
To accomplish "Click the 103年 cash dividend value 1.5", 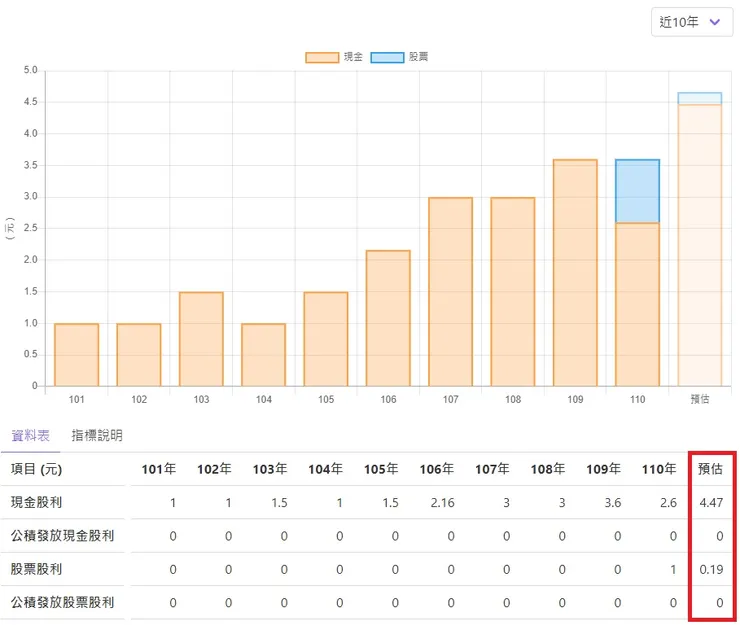I will point(279,503).
